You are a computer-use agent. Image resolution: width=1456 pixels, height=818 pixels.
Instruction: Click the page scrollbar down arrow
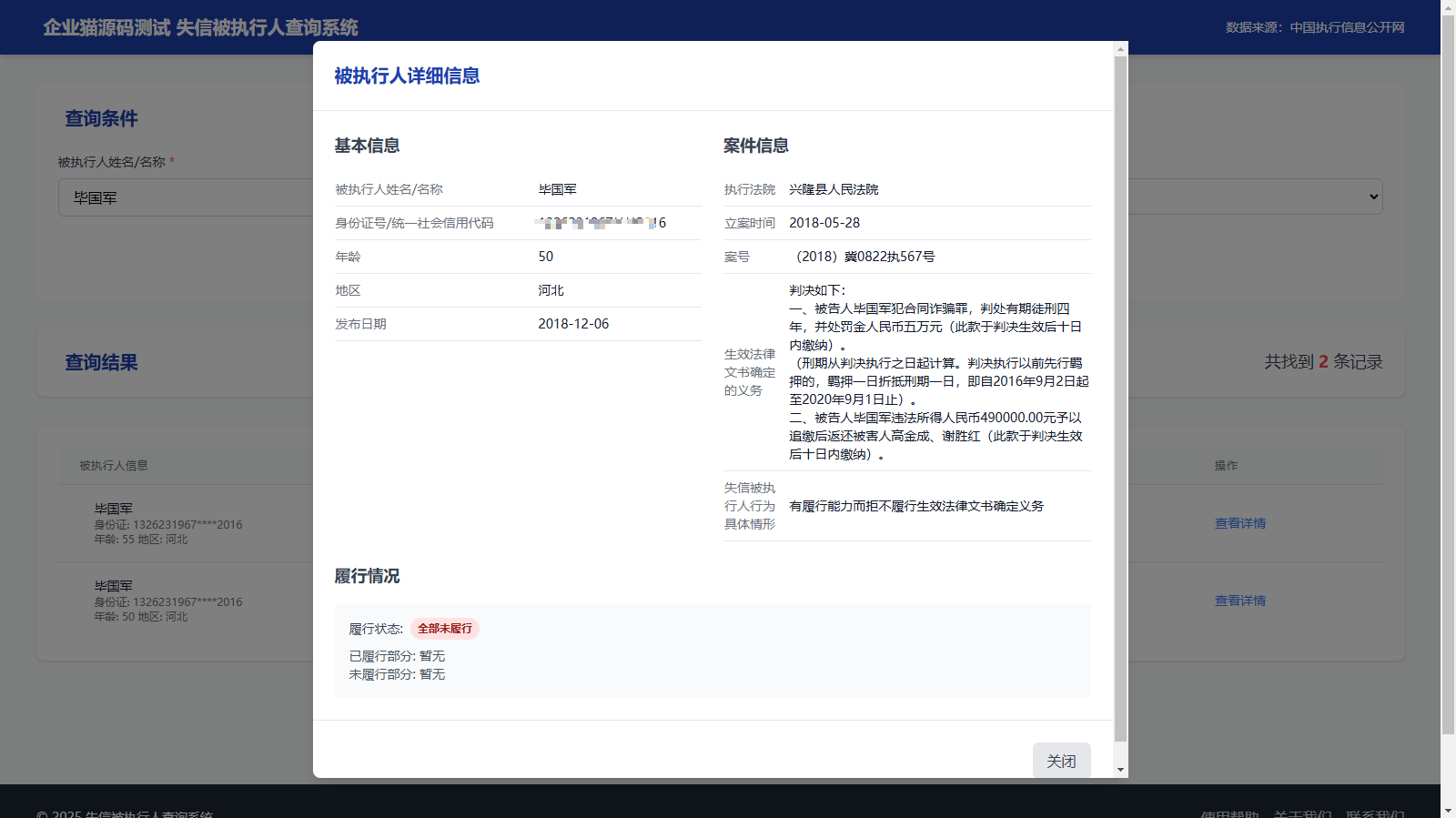pyautogui.click(x=1448, y=810)
